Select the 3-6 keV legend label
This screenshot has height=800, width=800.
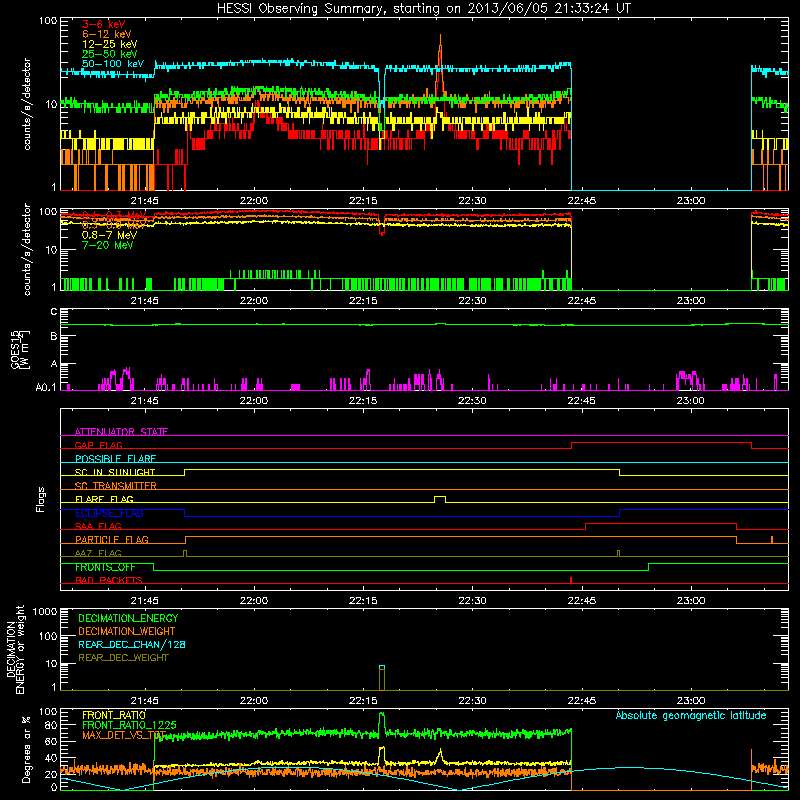click(104, 24)
